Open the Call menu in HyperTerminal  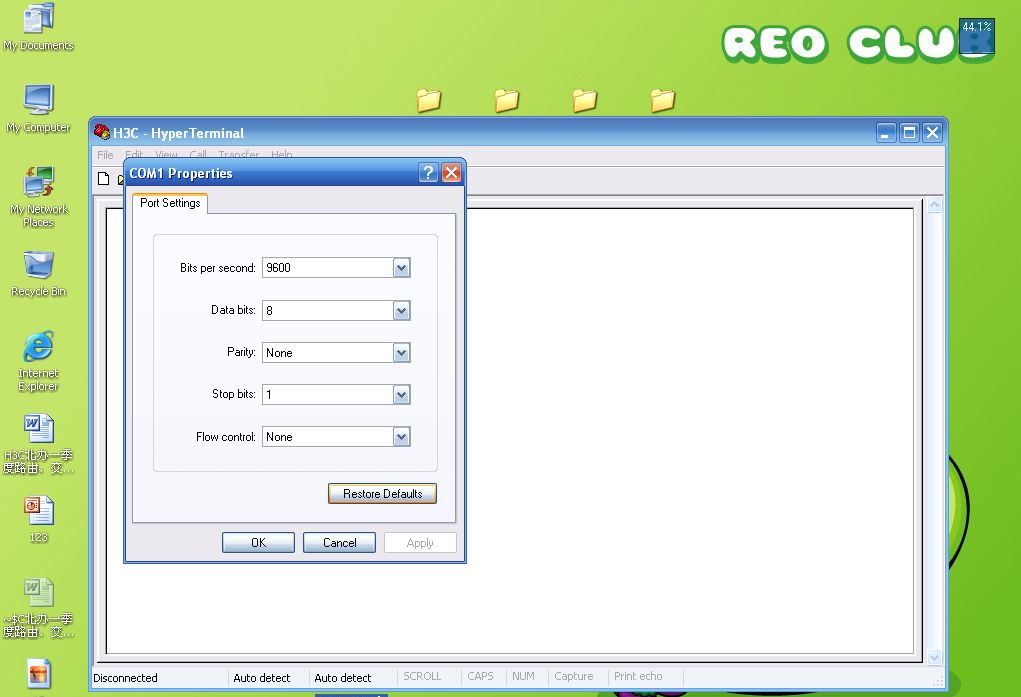[198, 154]
